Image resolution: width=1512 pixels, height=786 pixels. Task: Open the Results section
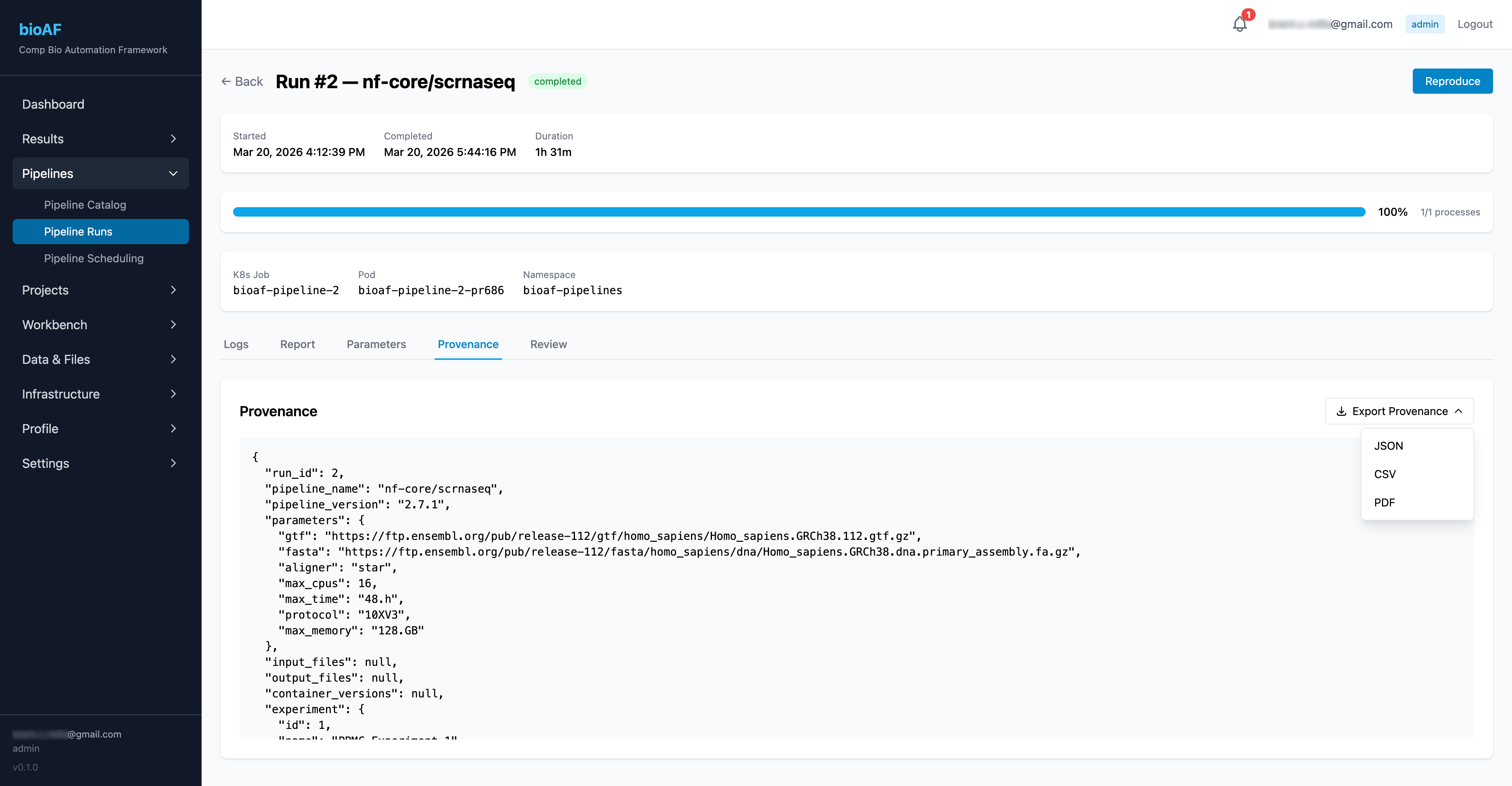[100, 139]
